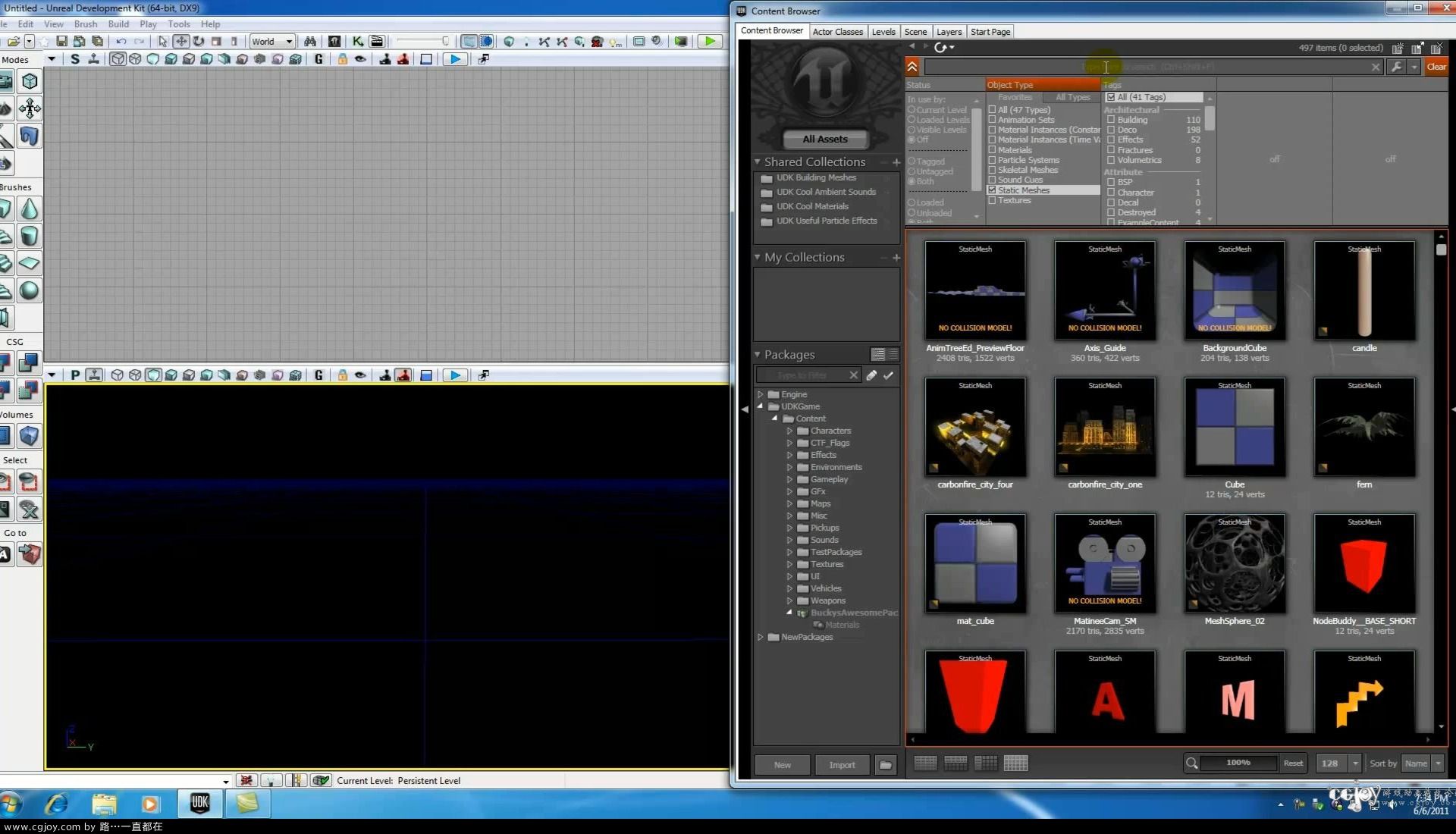Check Particle Systems object type
The height and width of the screenshot is (834, 1456).
(992, 160)
